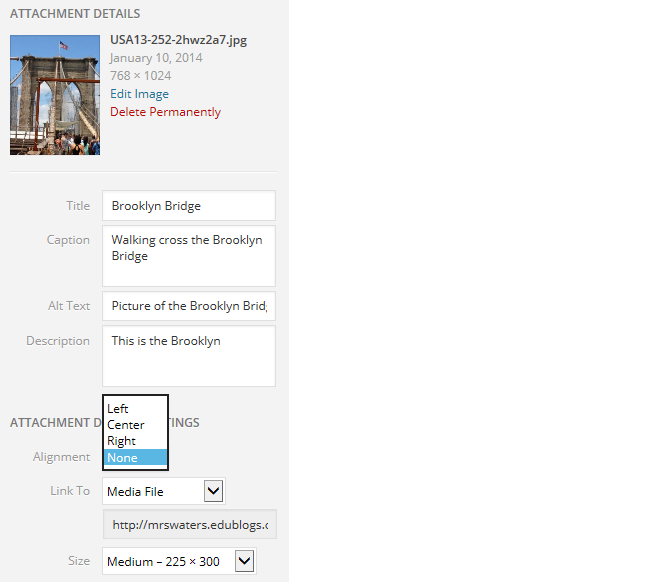Open the Link To Media File dropdown

pos(164,491)
